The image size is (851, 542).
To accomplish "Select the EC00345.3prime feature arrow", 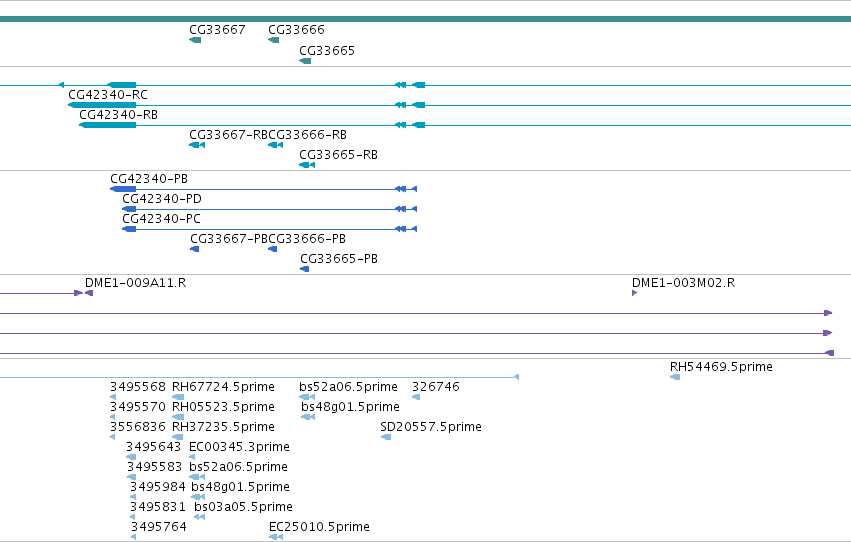I will pos(192,457).
